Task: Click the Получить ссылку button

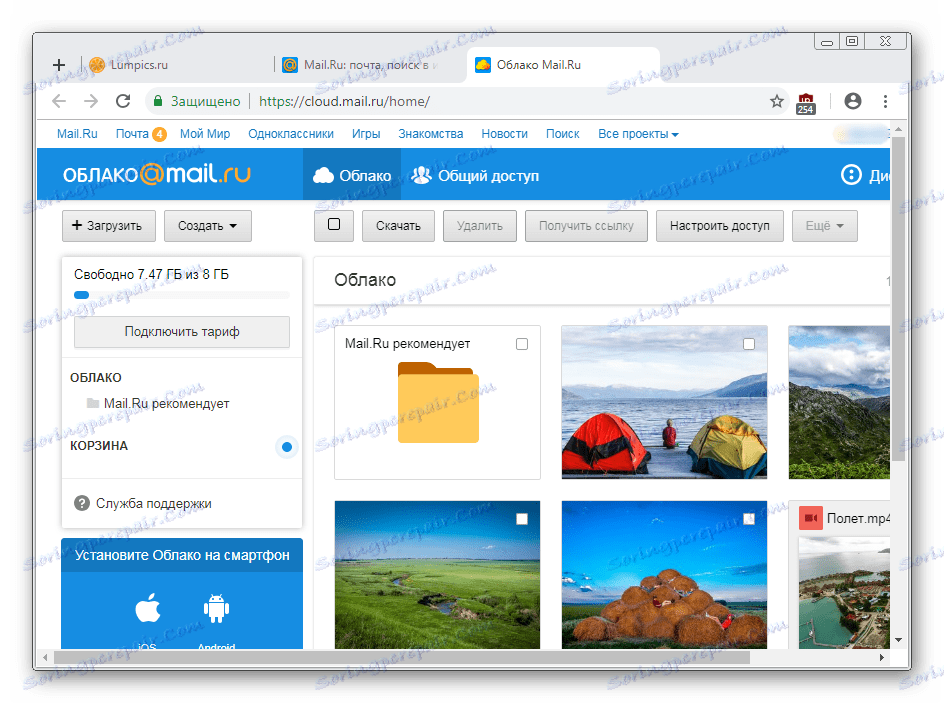Action: [x=586, y=226]
